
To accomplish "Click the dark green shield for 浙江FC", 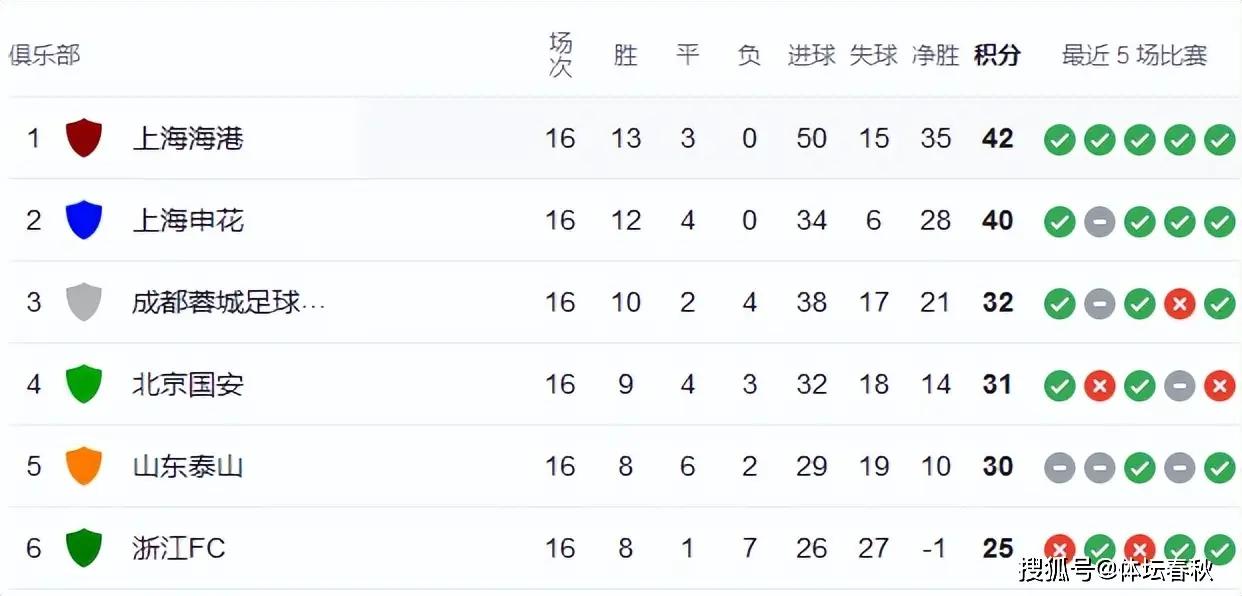I will 84,548.
